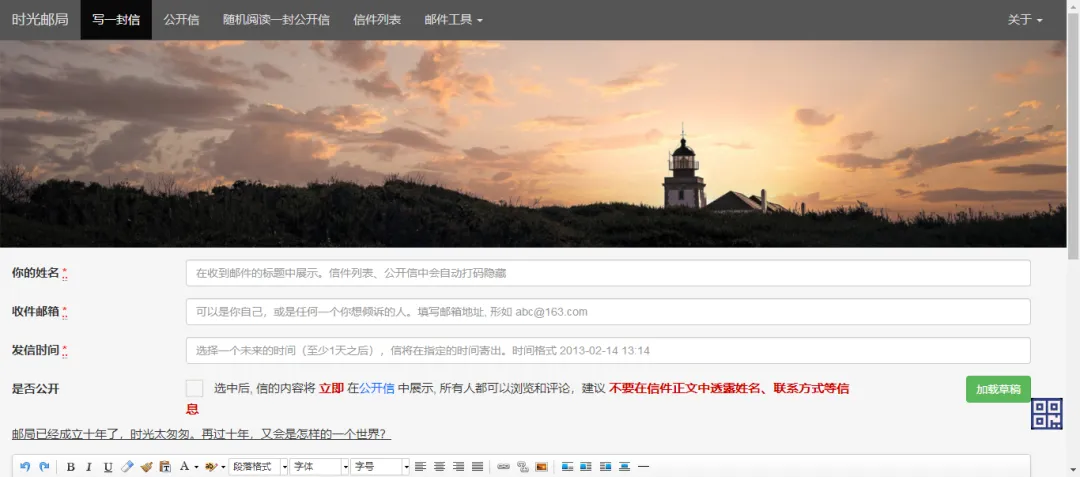Expand the 关于 menu
The image size is (1080, 477).
[1025, 20]
